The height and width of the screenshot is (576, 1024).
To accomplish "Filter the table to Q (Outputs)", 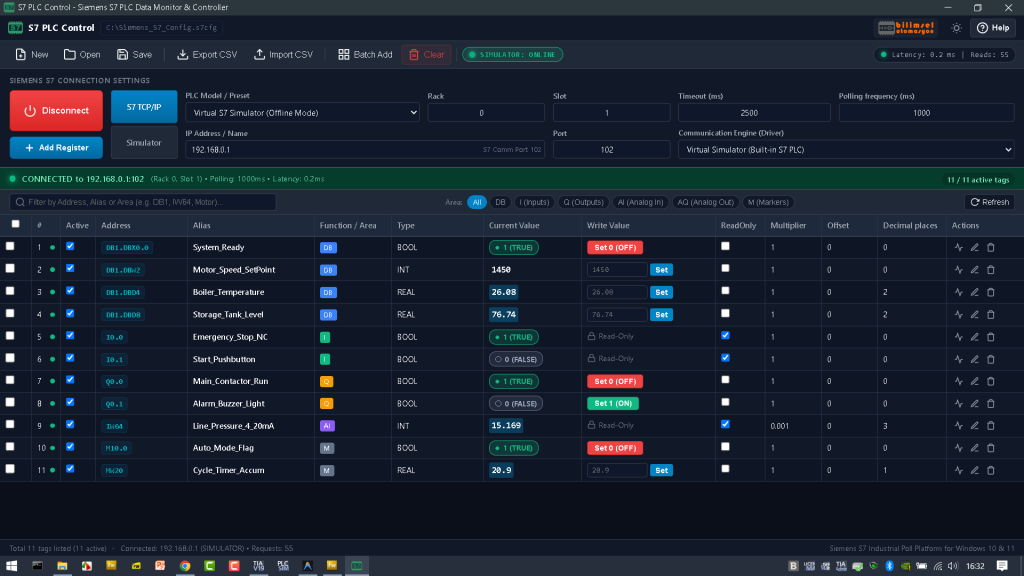I will click(583, 202).
